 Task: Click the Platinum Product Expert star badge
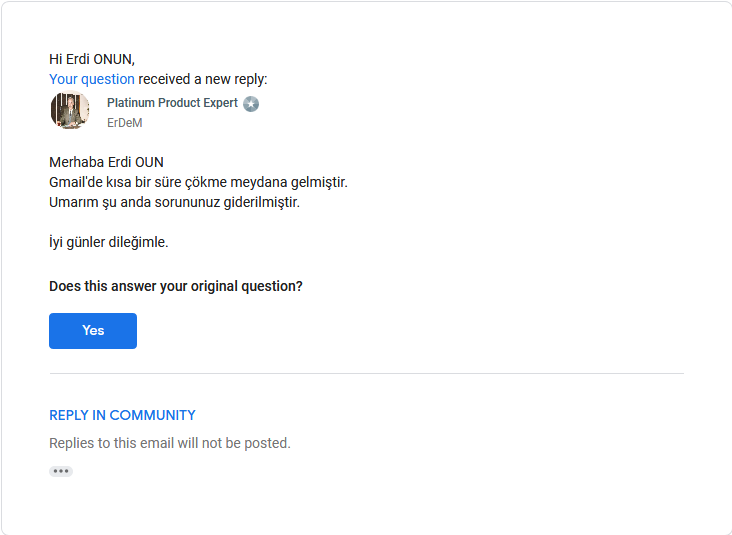pos(251,104)
